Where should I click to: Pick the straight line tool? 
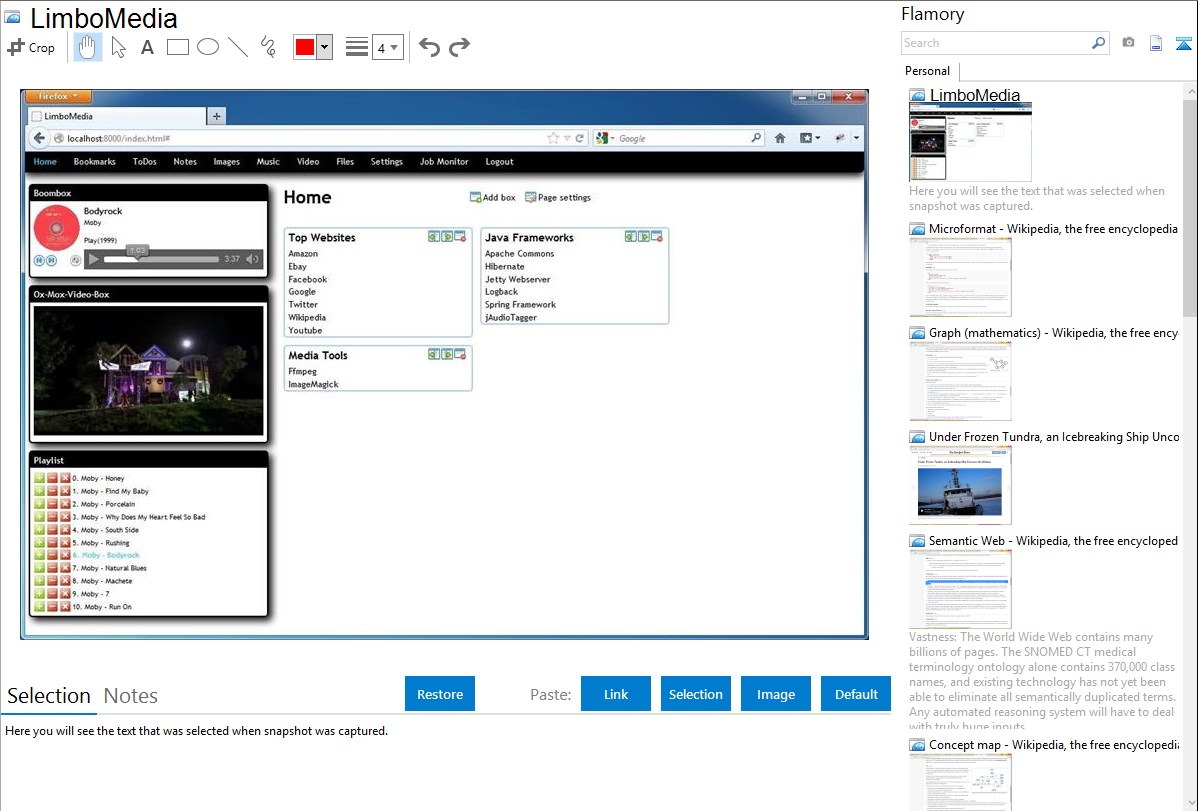point(238,47)
